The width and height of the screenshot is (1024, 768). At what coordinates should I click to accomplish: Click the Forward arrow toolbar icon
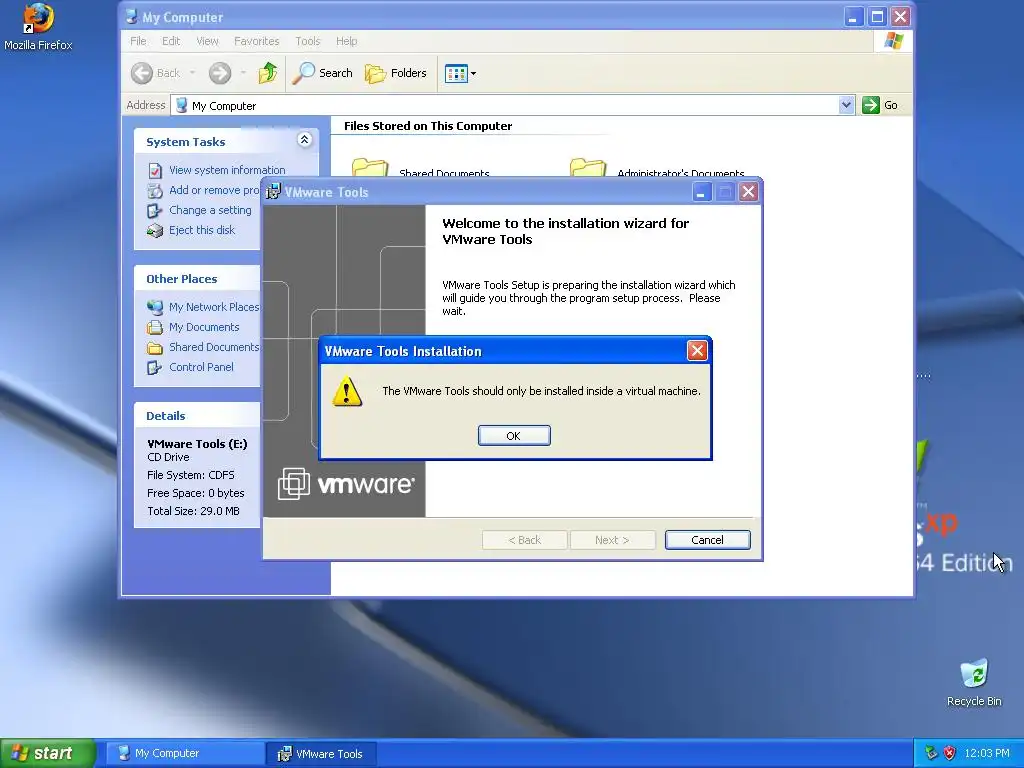[220, 73]
